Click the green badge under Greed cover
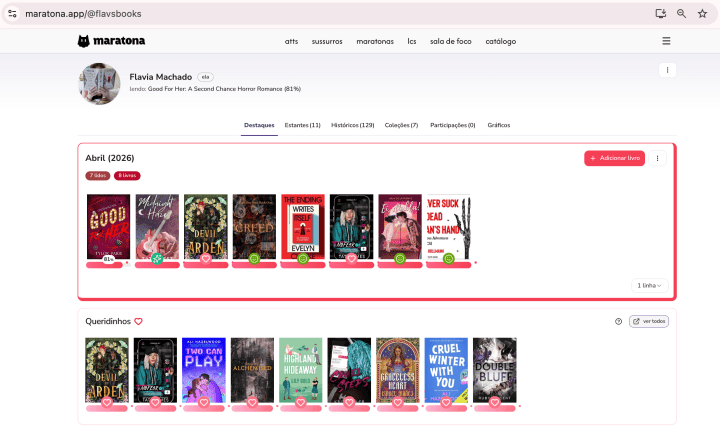This screenshot has width=720, height=438. (x=254, y=258)
